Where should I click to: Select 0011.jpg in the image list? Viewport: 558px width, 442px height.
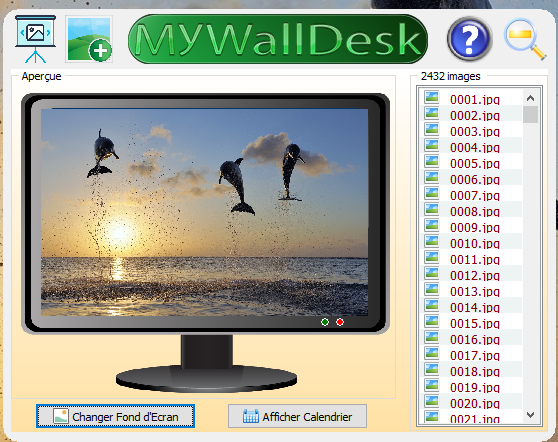coord(475,259)
